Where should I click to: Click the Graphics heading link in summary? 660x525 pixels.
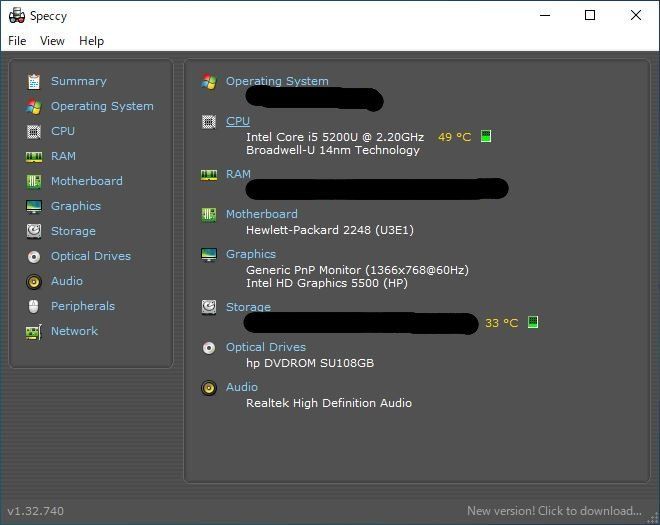pyautogui.click(x=251, y=254)
